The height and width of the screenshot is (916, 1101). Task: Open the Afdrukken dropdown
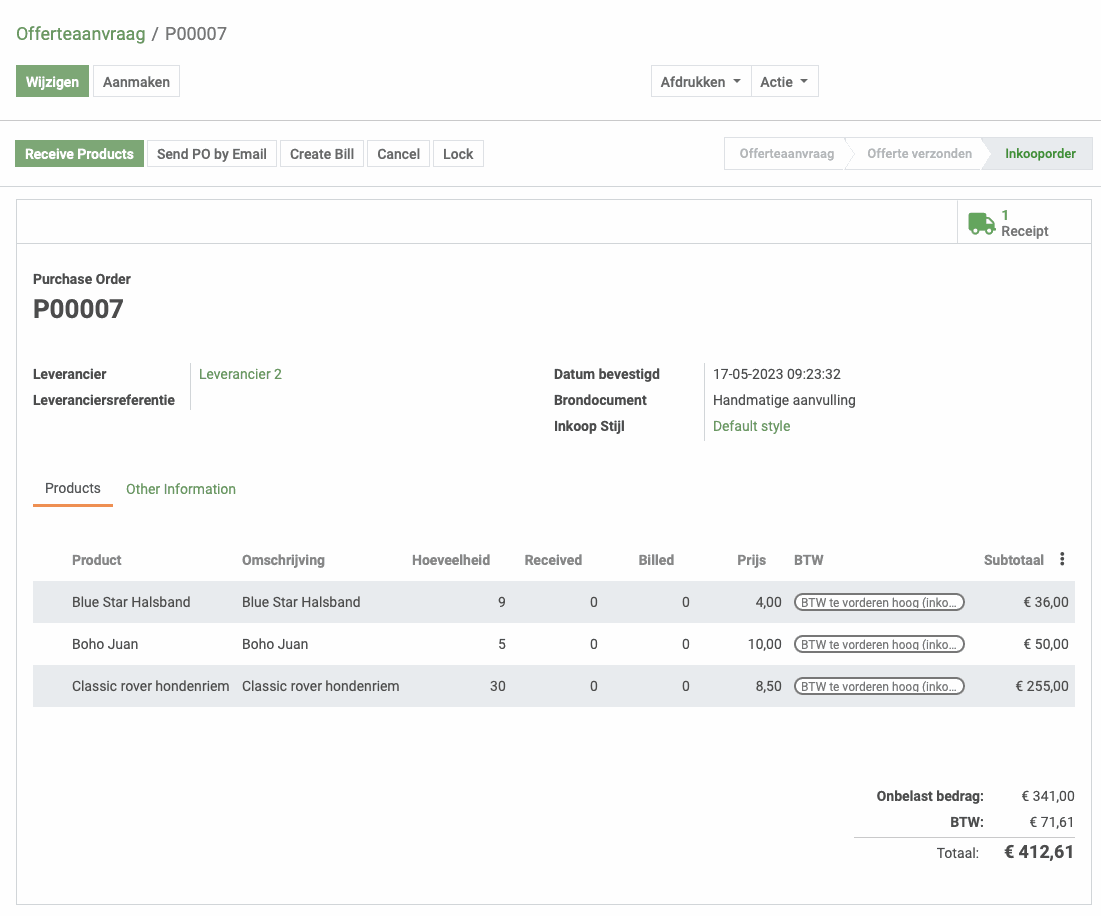click(x=701, y=81)
